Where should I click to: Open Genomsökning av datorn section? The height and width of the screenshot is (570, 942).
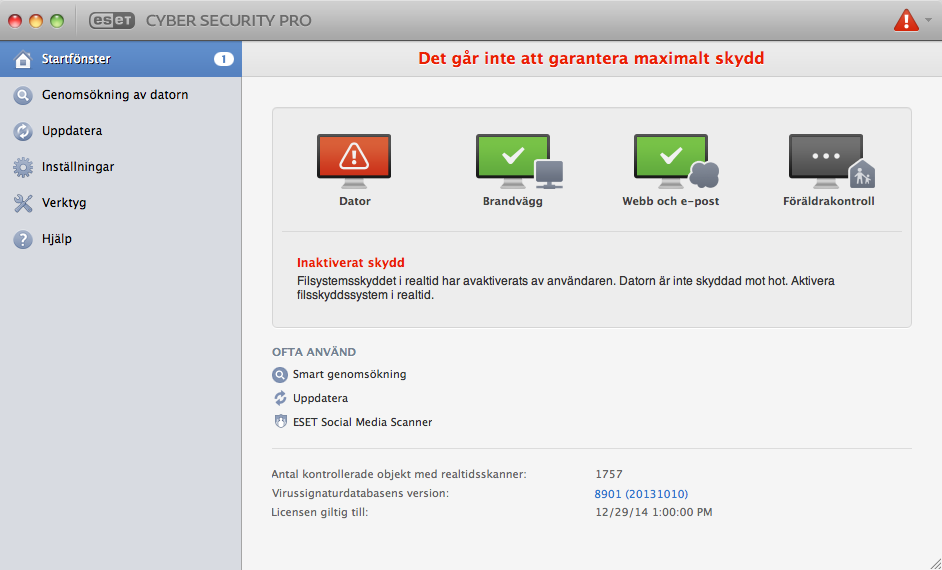click(x=121, y=95)
